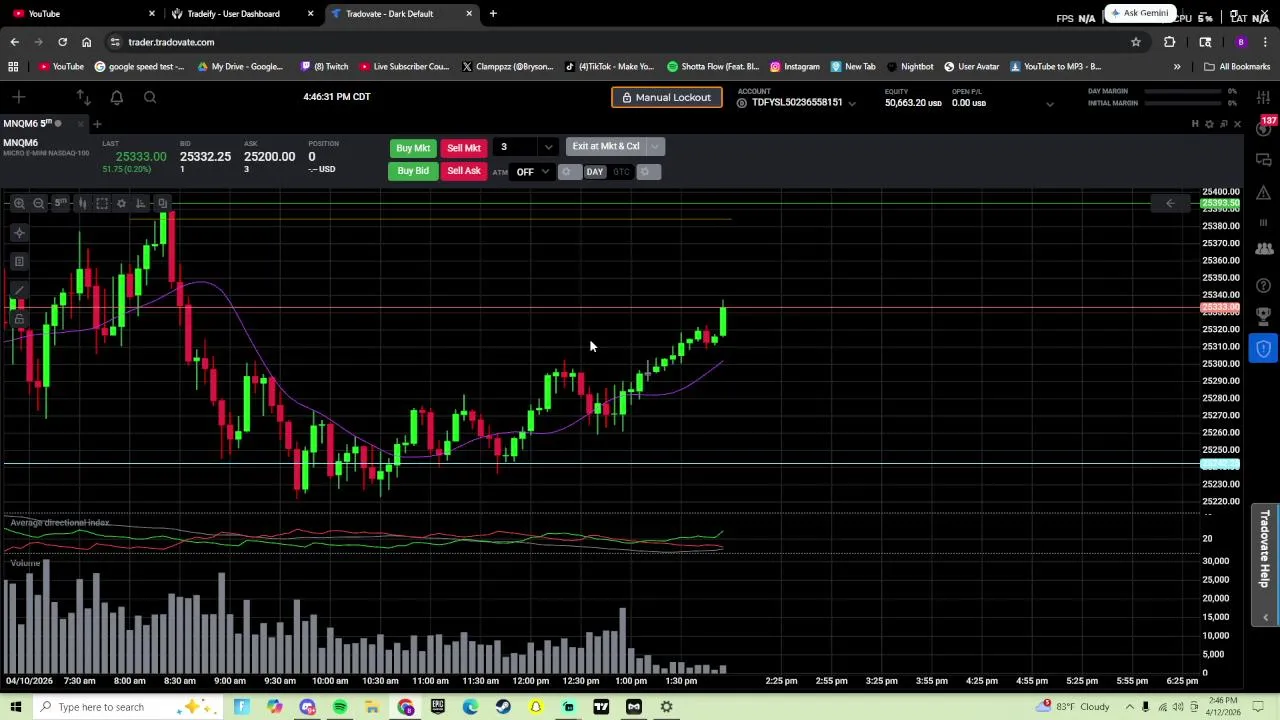1280x720 pixels.
Task: Open the alerts warning triangle icon
Action: (x=1264, y=192)
